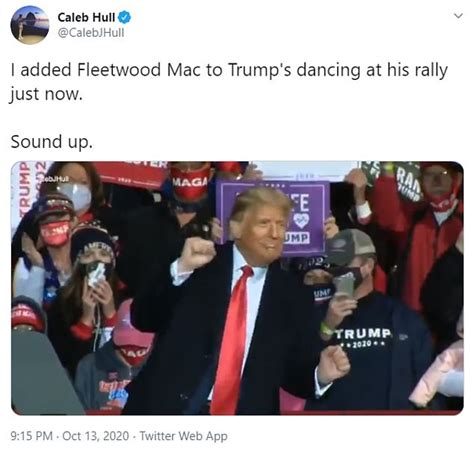Open the 9:15 PM timestamp link
This screenshot has height=449, width=474.
pyautogui.click(x=31, y=436)
